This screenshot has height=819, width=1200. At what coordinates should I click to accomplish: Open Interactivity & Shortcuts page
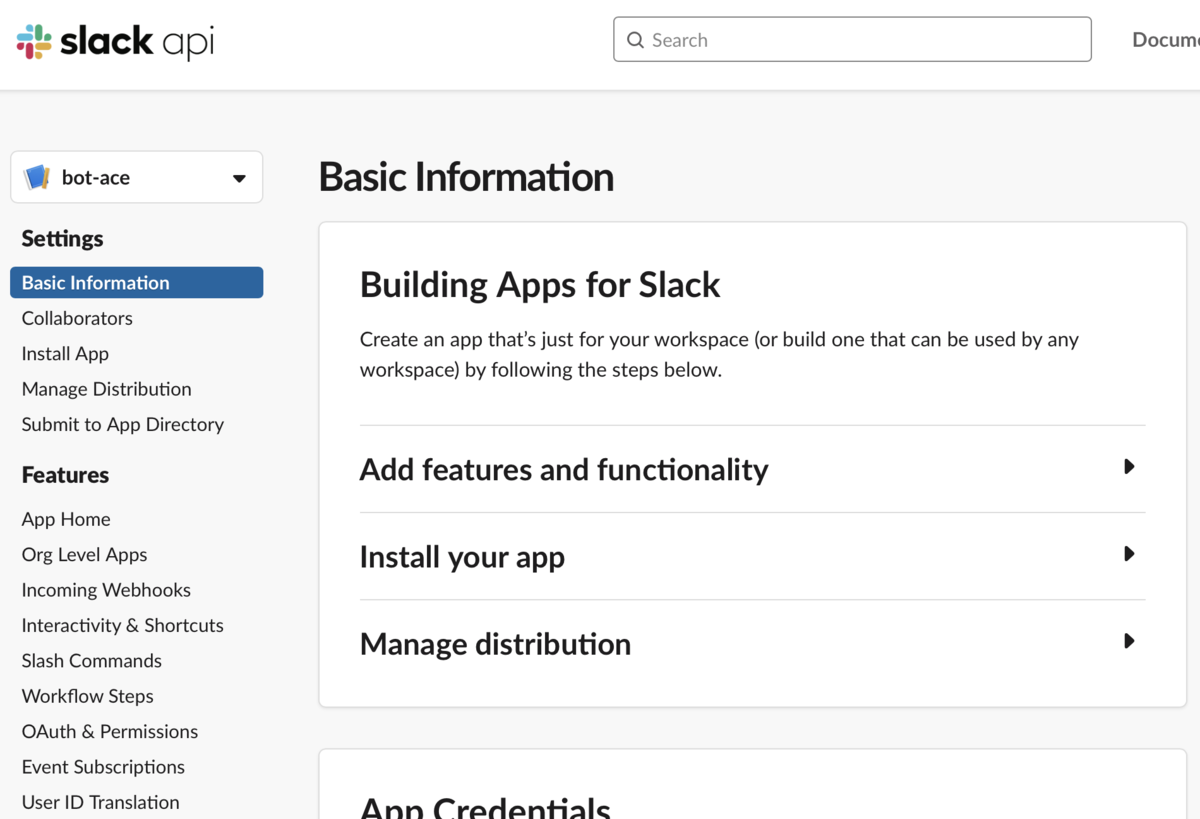[x=123, y=625]
